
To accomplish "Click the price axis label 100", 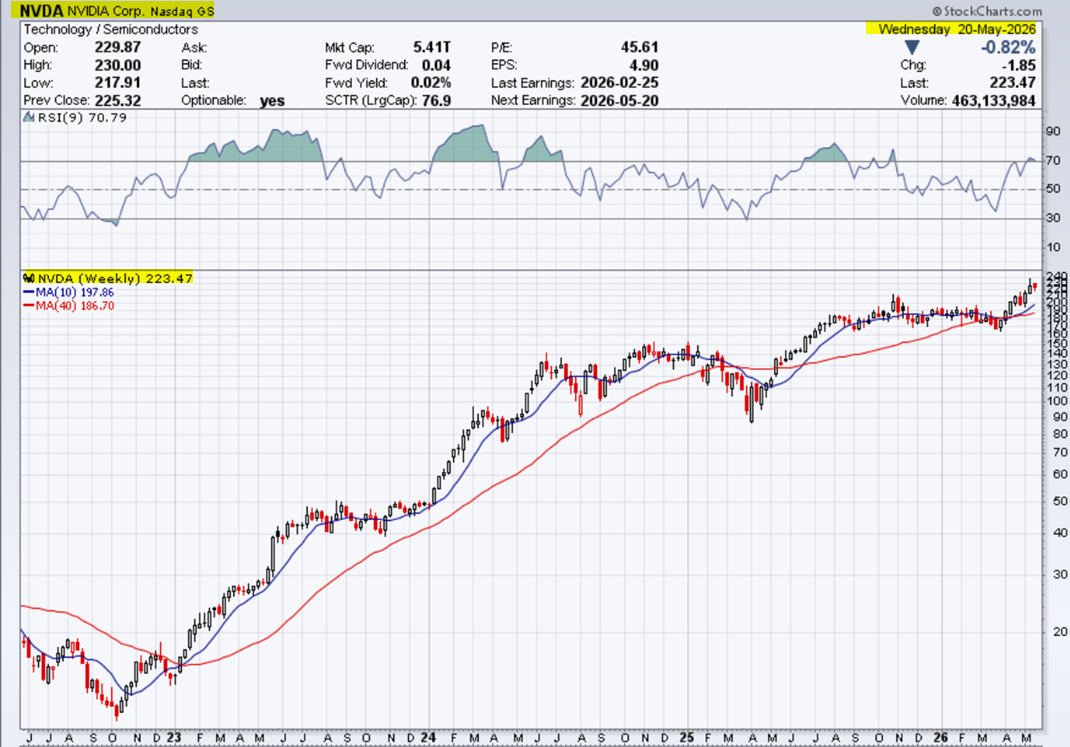I will [1056, 401].
